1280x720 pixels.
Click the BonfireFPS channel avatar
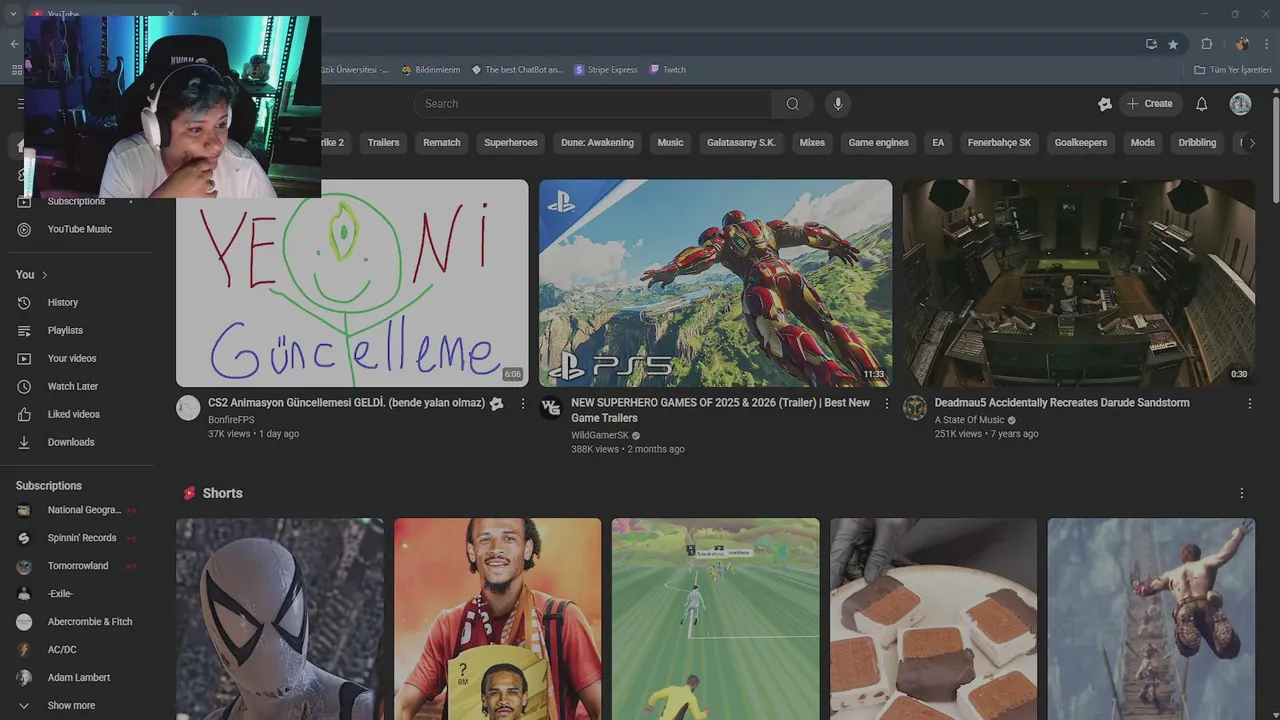point(188,408)
